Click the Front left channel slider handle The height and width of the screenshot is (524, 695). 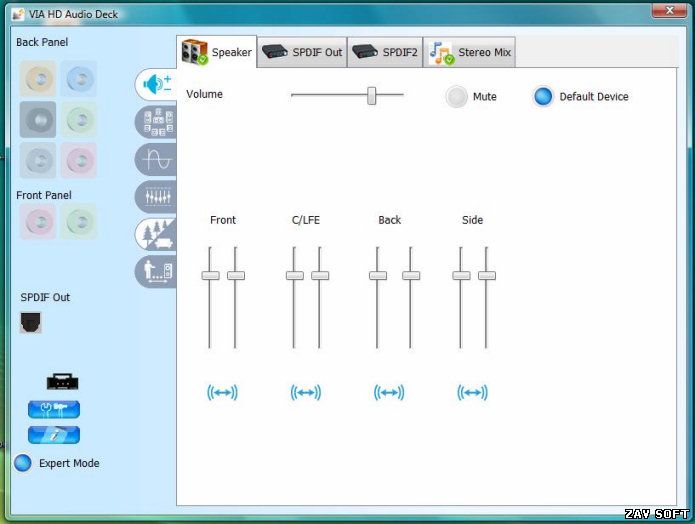coord(211,275)
